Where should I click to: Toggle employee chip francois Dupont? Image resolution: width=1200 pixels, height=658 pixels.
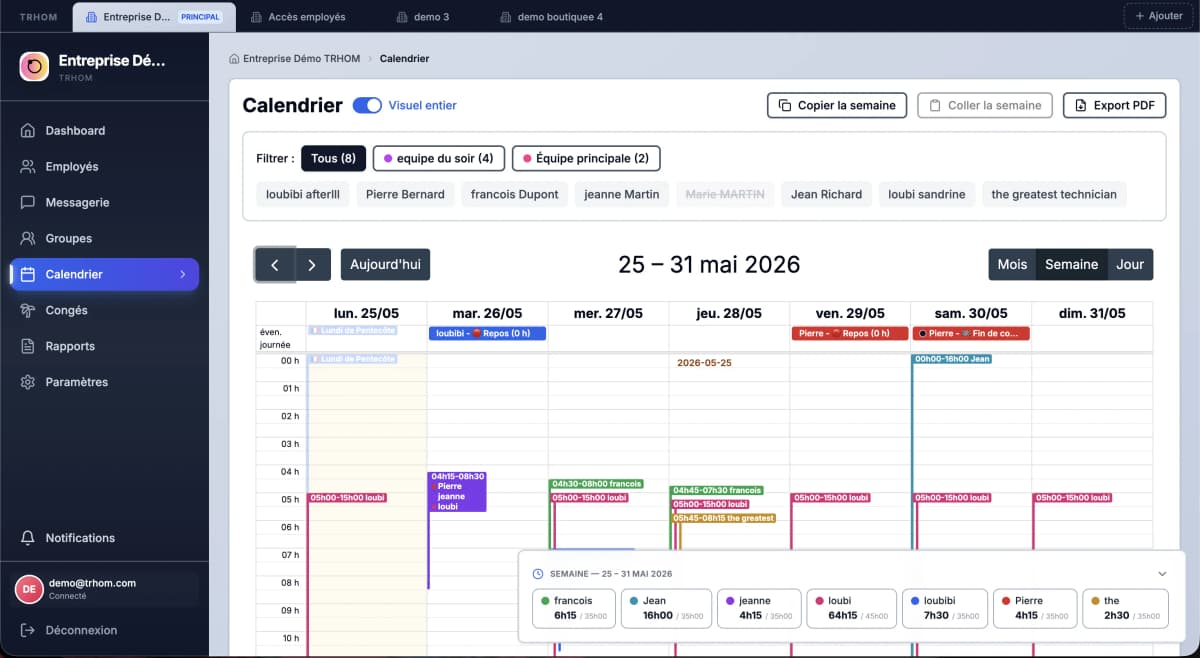(515, 194)
